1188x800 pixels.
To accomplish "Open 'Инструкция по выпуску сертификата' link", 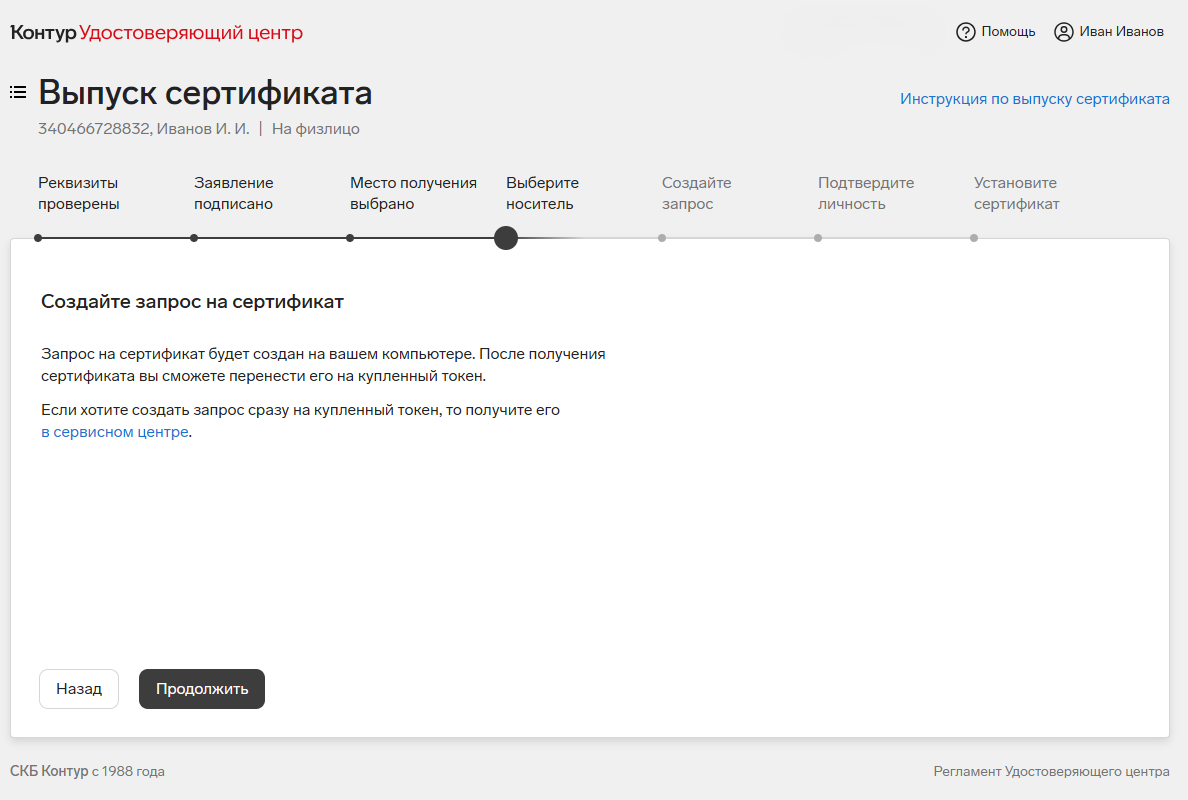I will click(x=1034, y=99).
